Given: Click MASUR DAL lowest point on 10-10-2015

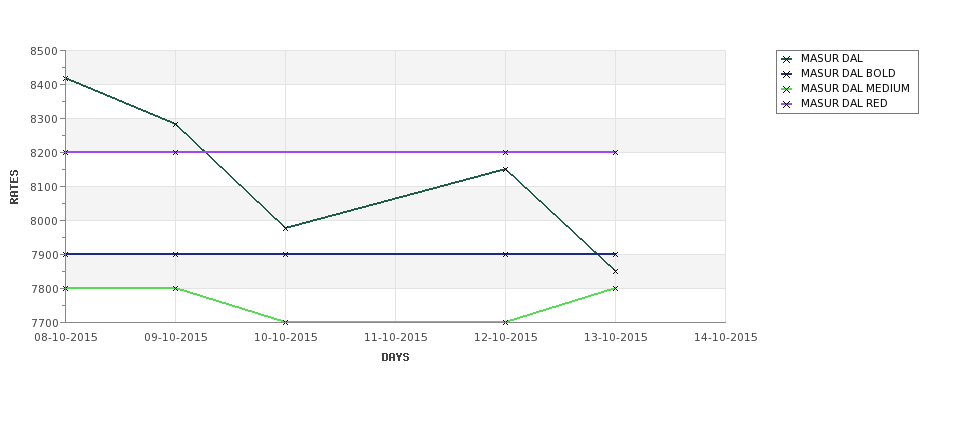Looking at the screenshot, I should (285, 228).
